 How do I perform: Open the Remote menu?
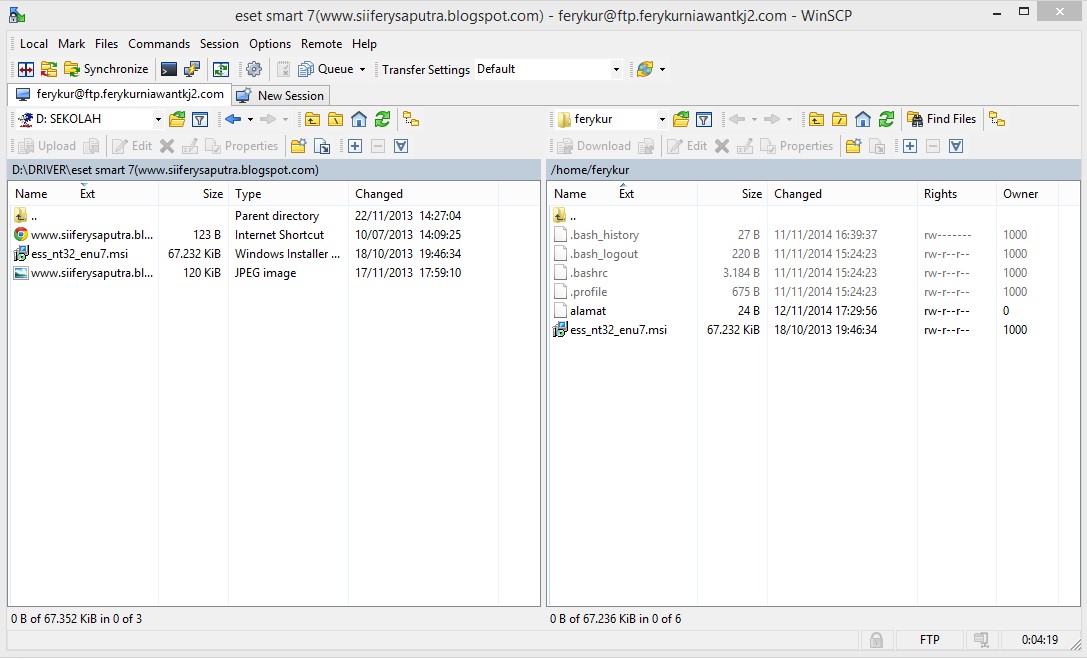[322, 44]
